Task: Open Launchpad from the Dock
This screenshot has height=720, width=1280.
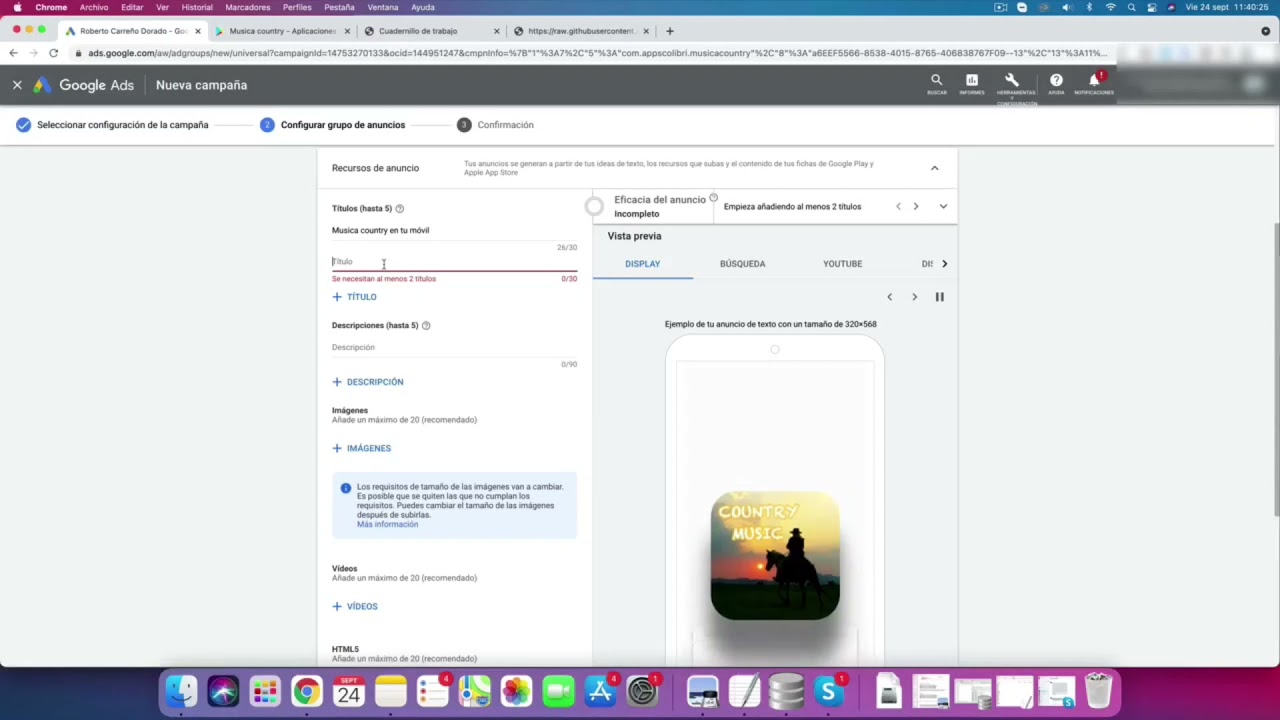Action: 265,691
